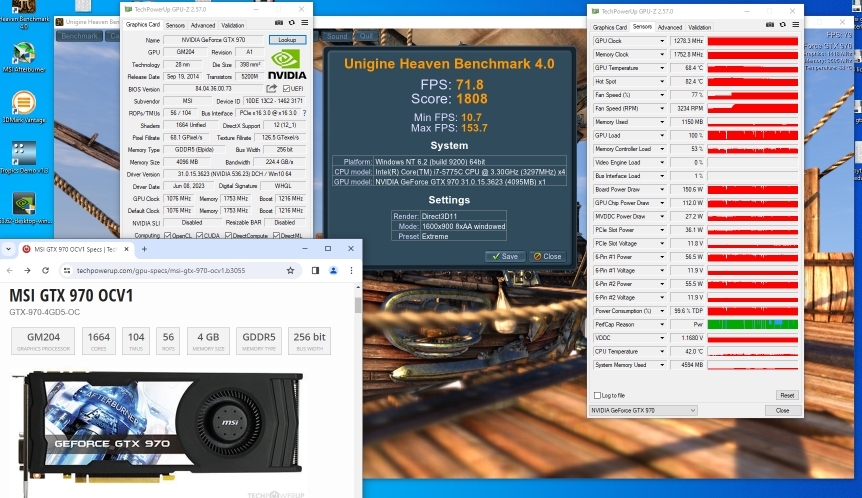This screenshot has width=862, height=498.
Task: Click Close button in GPU-Z Sensors window
Action: pos(782,410)
